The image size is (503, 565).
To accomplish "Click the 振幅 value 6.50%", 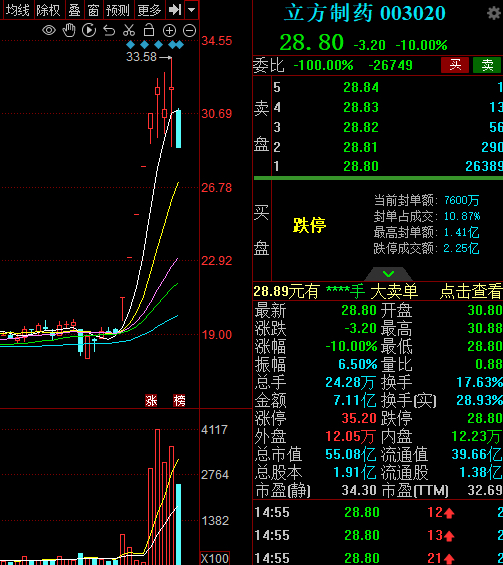I will [357, 364].
